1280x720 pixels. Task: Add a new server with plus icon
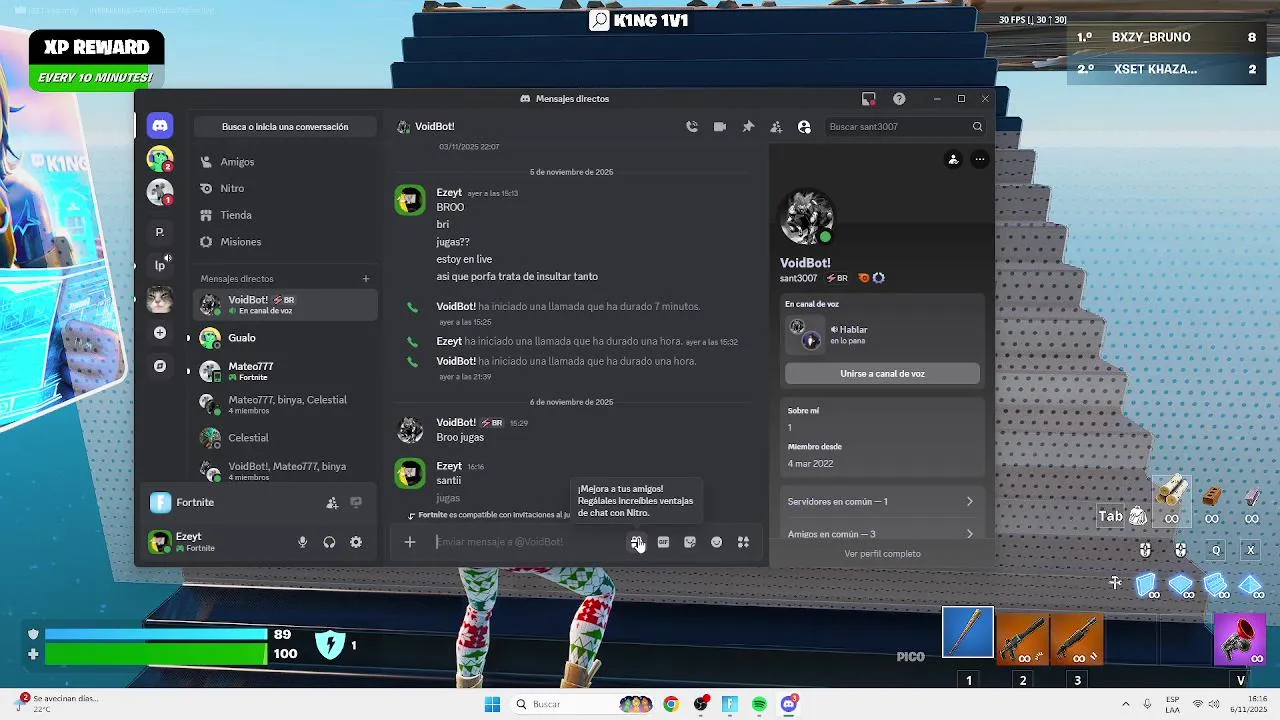point(159,333)
